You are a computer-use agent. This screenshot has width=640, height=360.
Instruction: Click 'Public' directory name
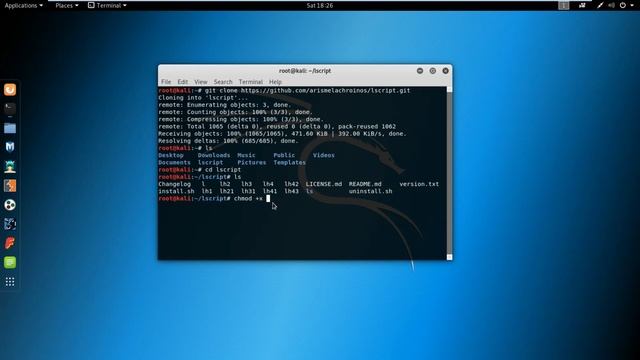[284, 155]
